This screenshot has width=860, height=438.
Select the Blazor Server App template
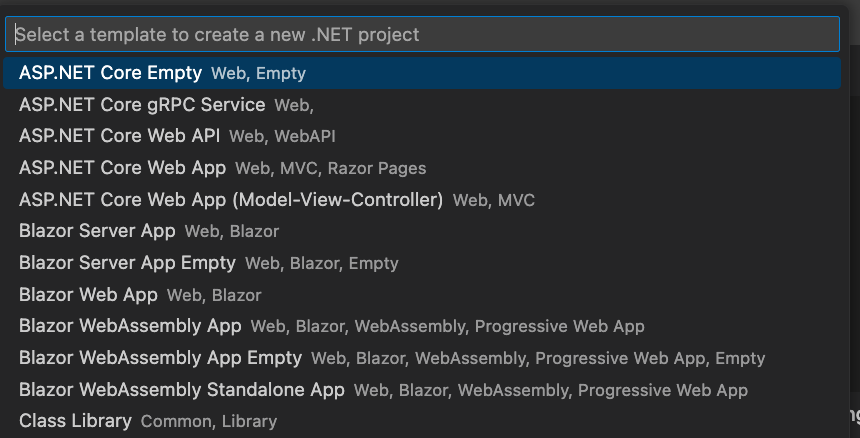(97, 231)
